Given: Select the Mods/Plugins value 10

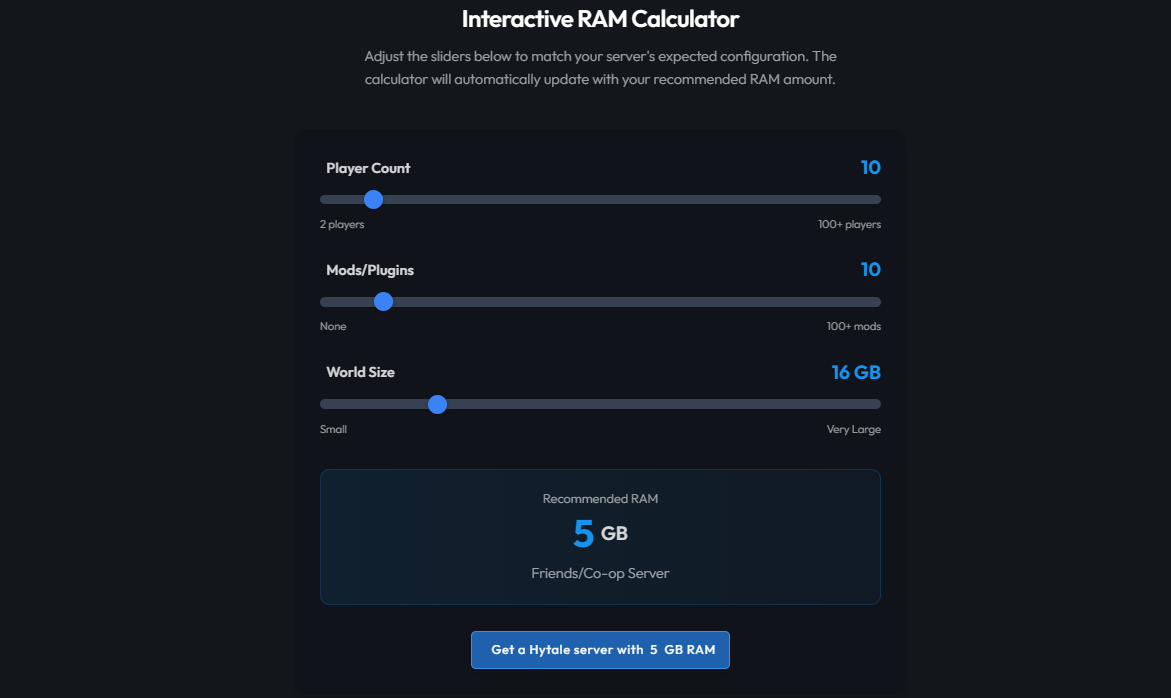Looking at the screenshot, I should pyautogui.click(x=870, y=270).
